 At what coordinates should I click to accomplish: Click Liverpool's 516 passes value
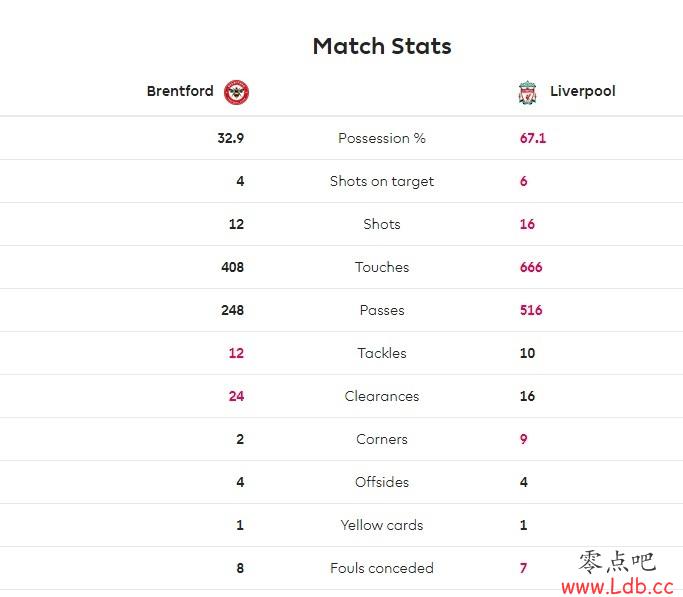click(531, 310)
